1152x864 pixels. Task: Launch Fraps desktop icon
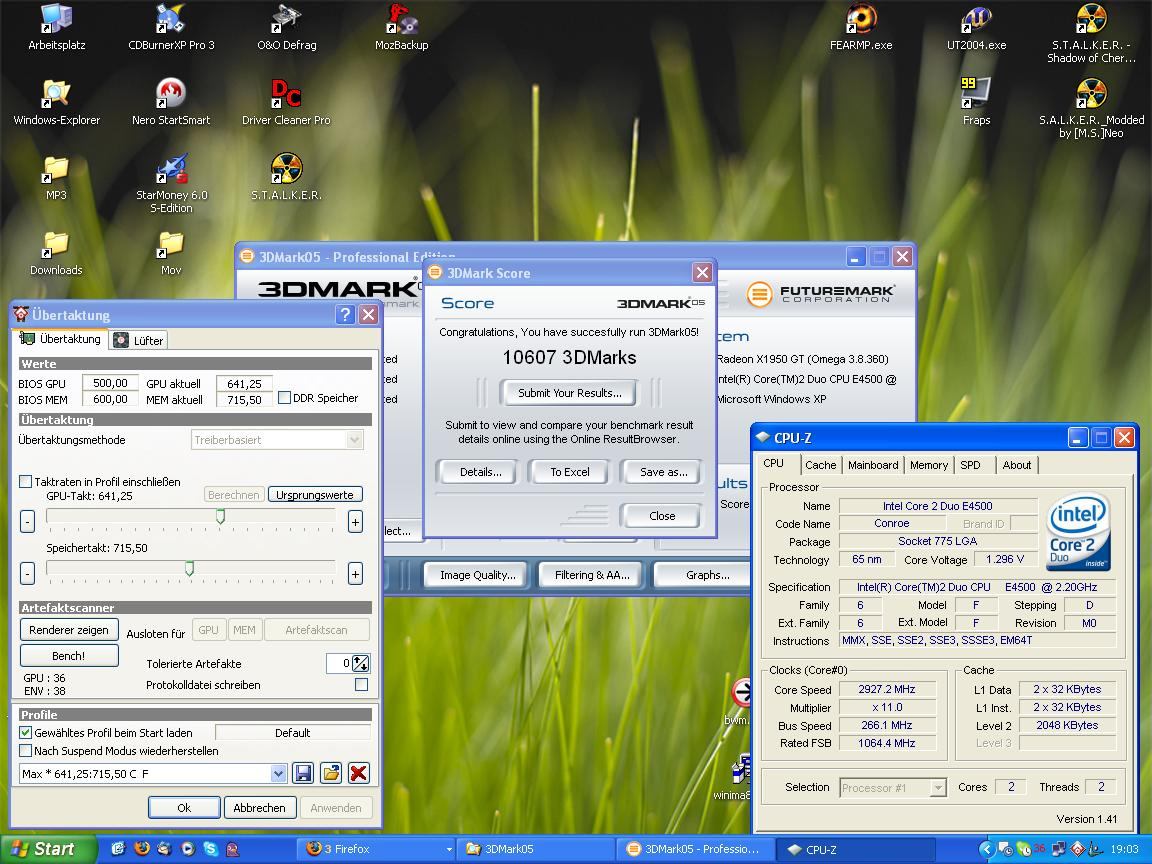976,102
